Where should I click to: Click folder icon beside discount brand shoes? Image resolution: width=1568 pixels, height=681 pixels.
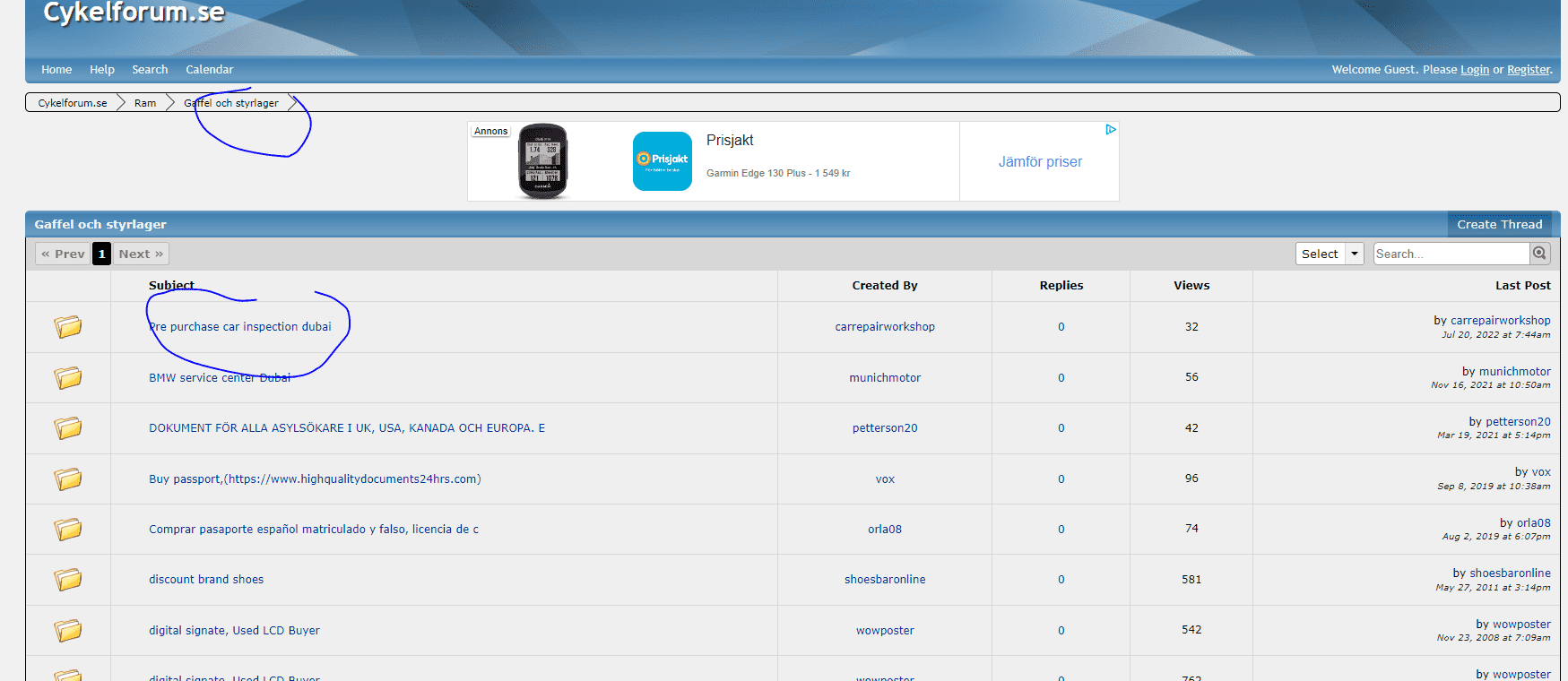click(x=68, y=580)
